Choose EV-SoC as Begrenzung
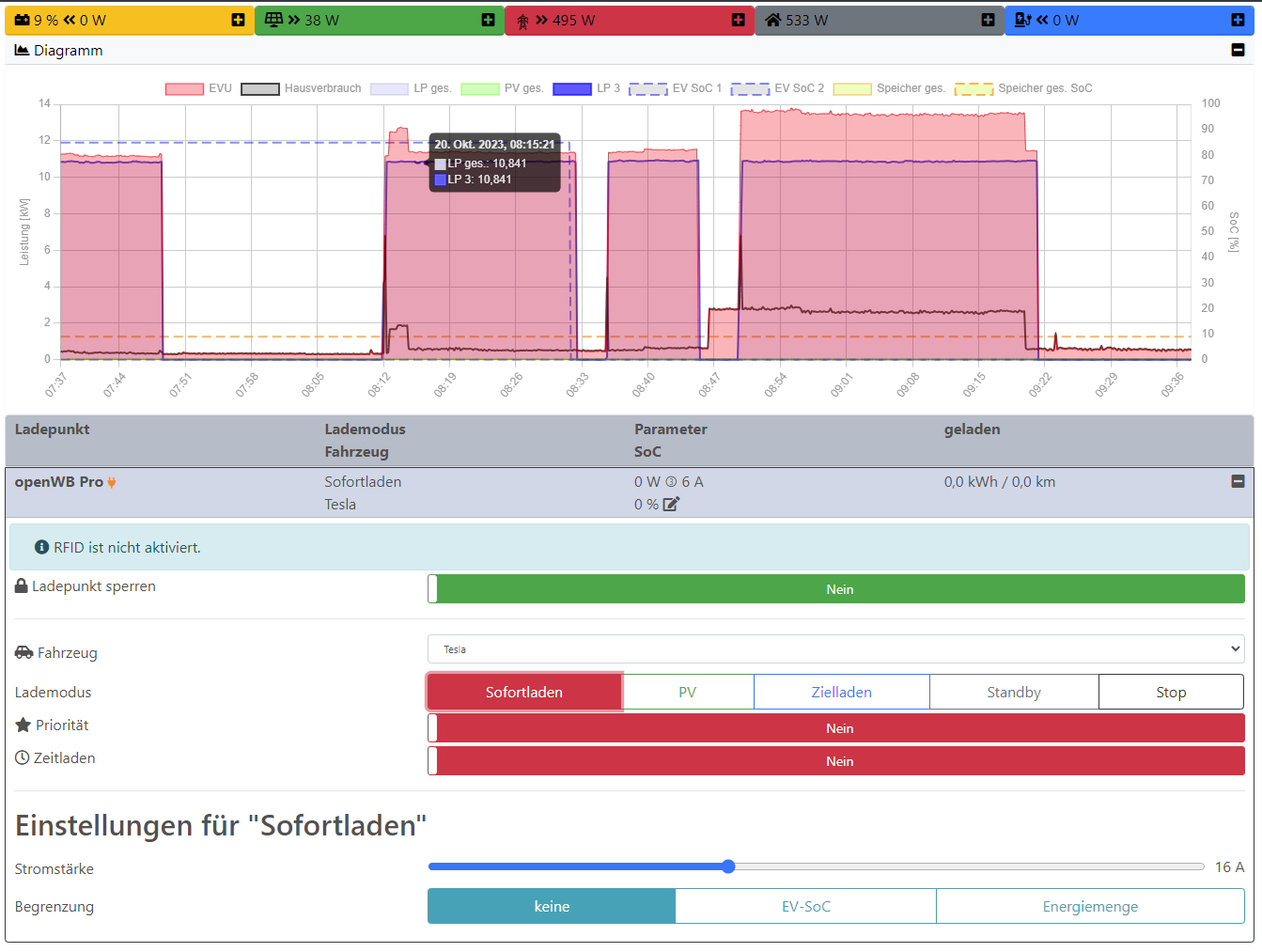Image resolution: width=1262 pixels, height=952 pixels. click(x=805, y=907)
